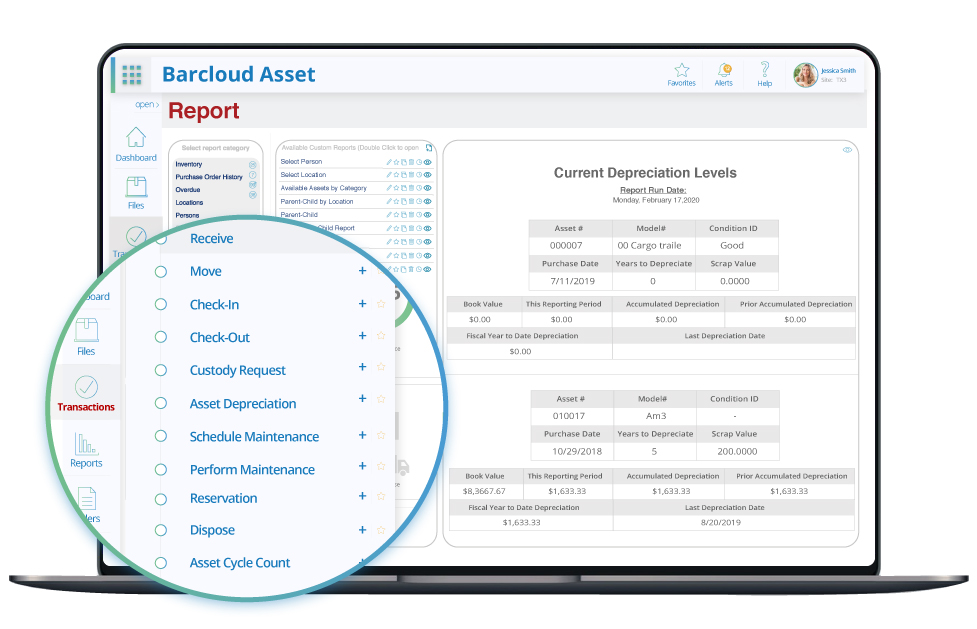
Task: Select Inventory report category
Action: [x=189, y=165]
